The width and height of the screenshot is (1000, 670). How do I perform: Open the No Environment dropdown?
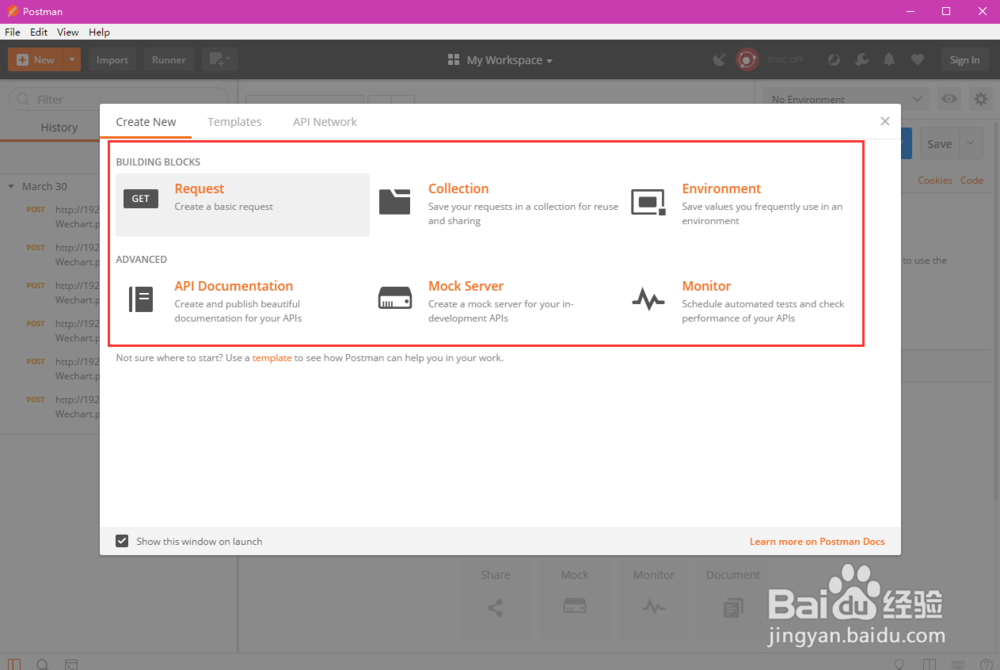click(846, 99)
